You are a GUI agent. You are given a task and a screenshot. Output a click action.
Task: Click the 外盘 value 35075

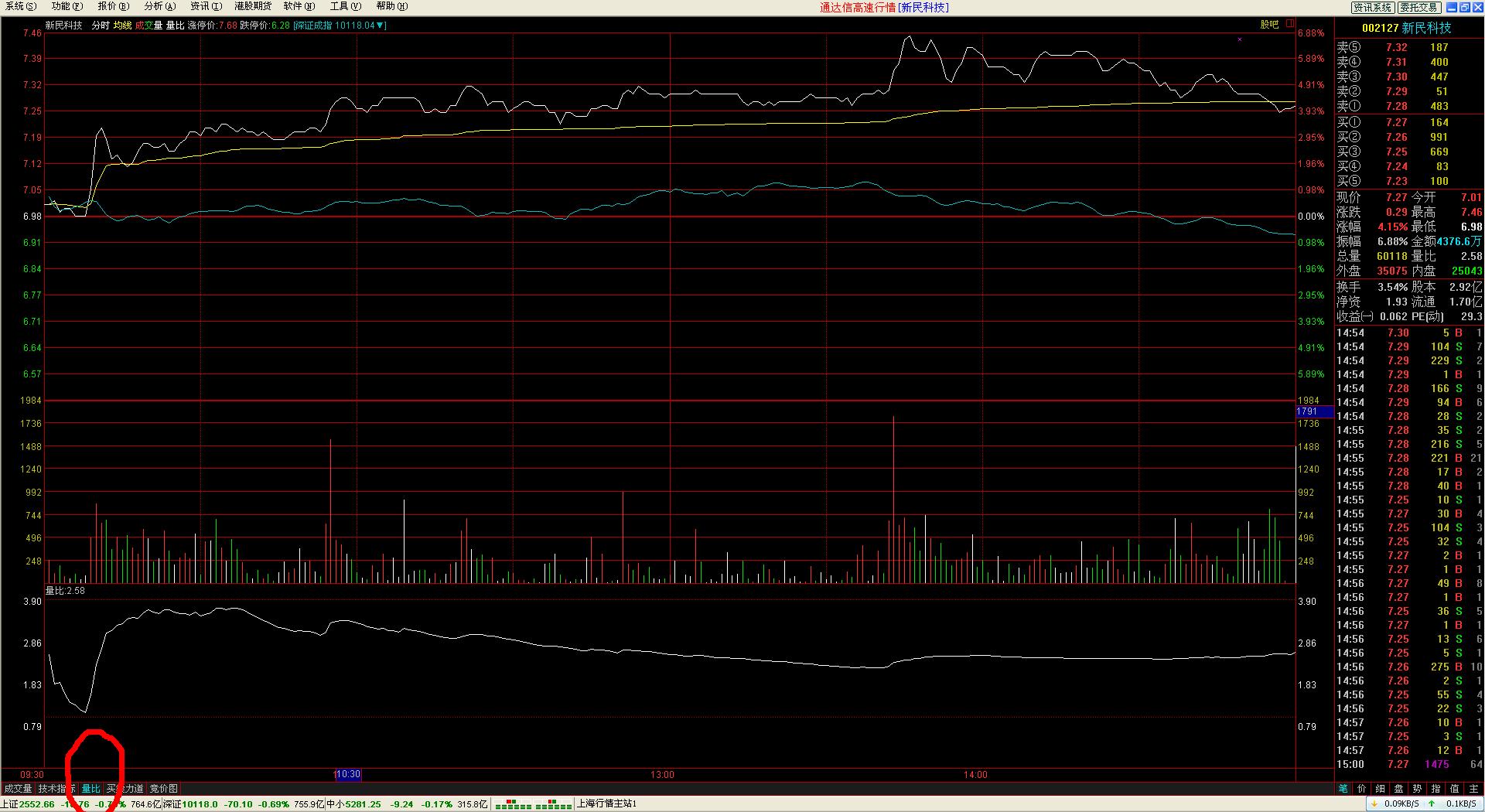[1392, 271]
